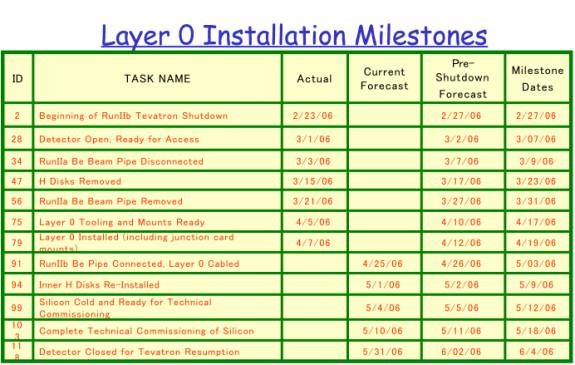
Task: Click the 4/25/06 current forecast cell
Action: (384, 263)
